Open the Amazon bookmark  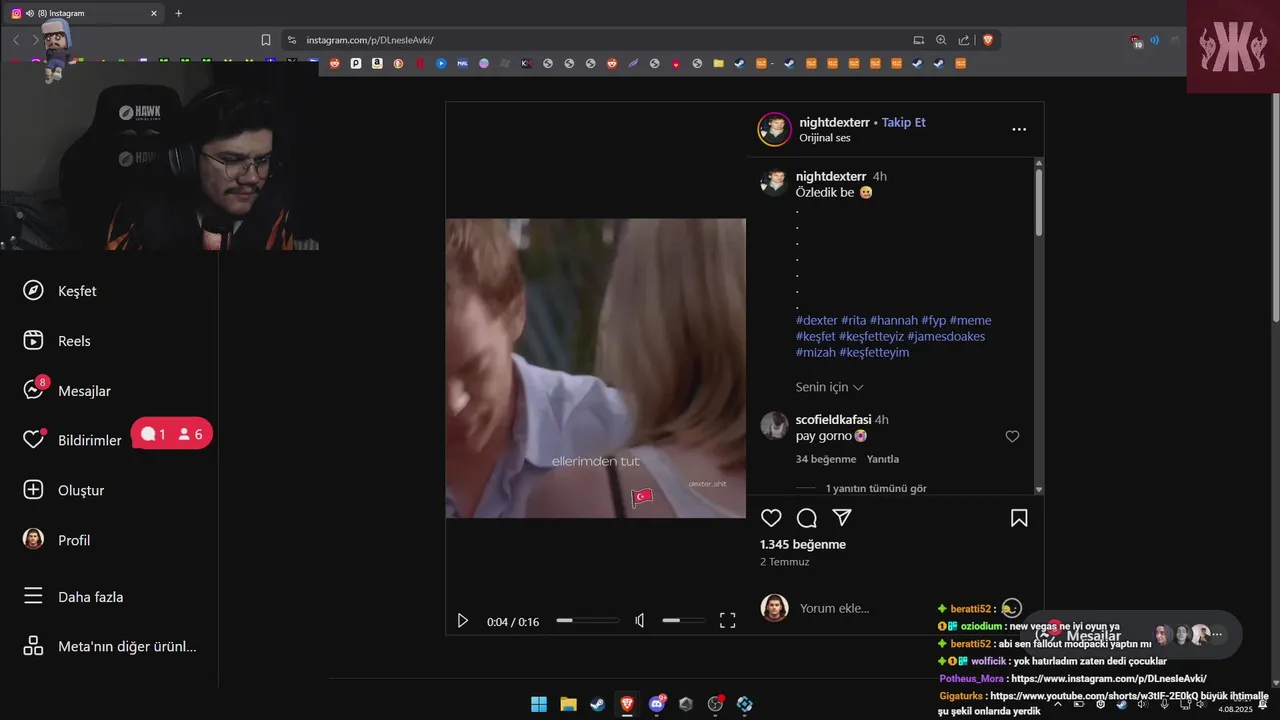377,63
